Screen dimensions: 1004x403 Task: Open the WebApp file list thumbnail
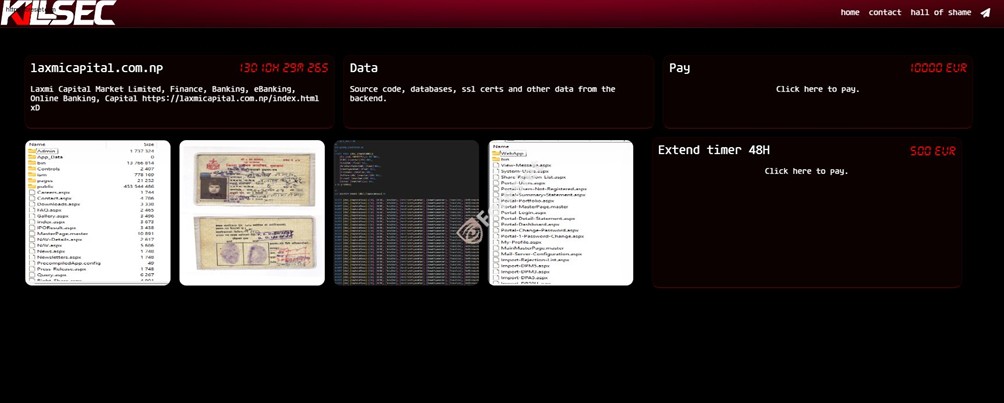click(x=560, y=212)
